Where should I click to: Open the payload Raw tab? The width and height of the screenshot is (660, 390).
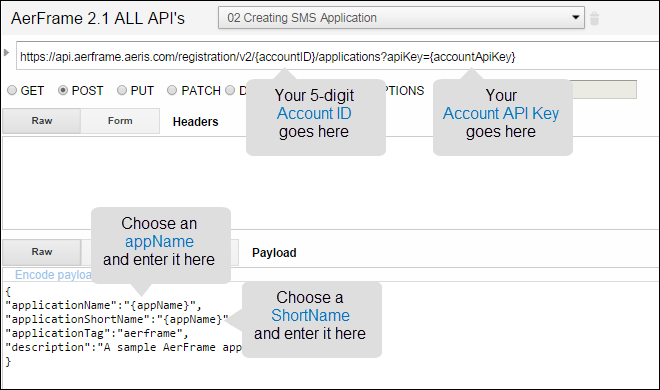pos(42,252)
